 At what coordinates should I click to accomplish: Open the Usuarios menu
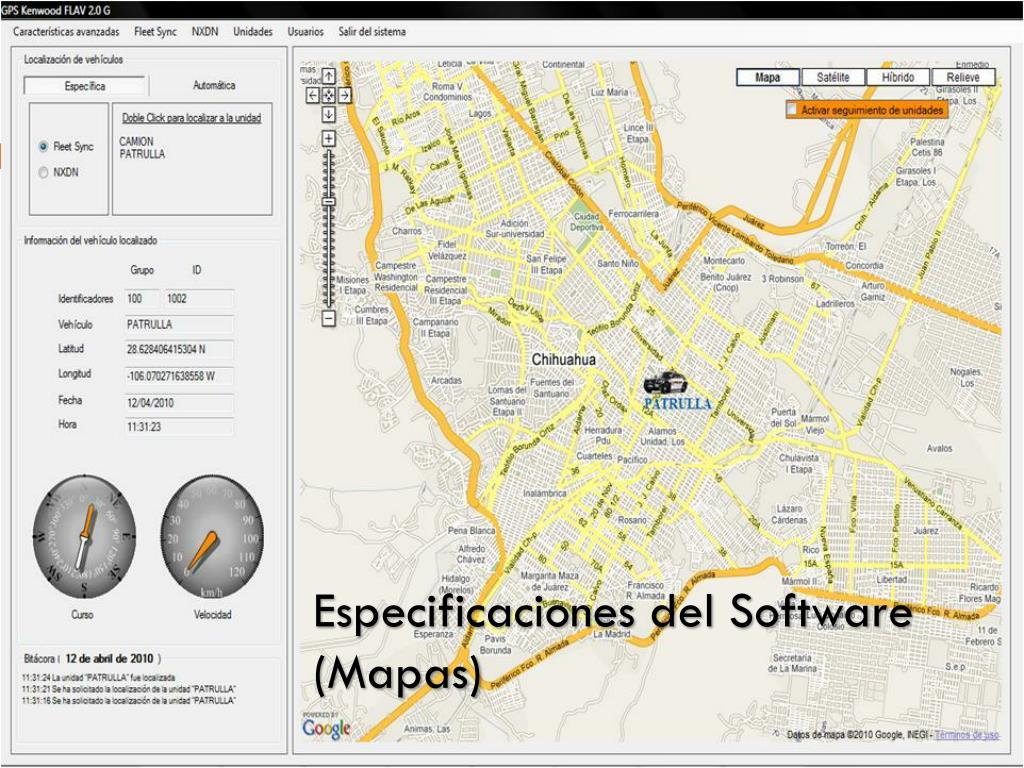(x=306, y=31)
